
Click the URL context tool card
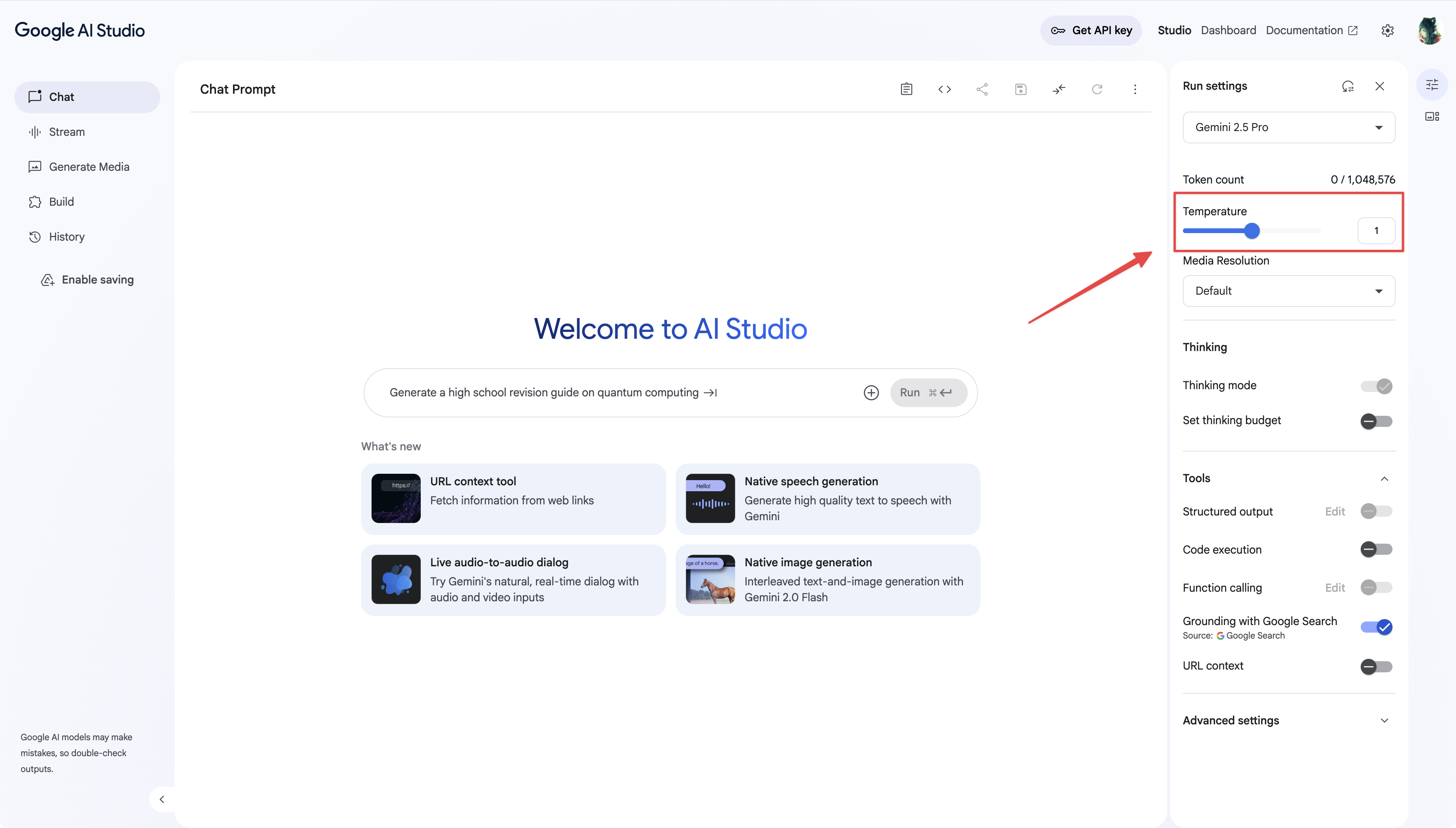512,499
